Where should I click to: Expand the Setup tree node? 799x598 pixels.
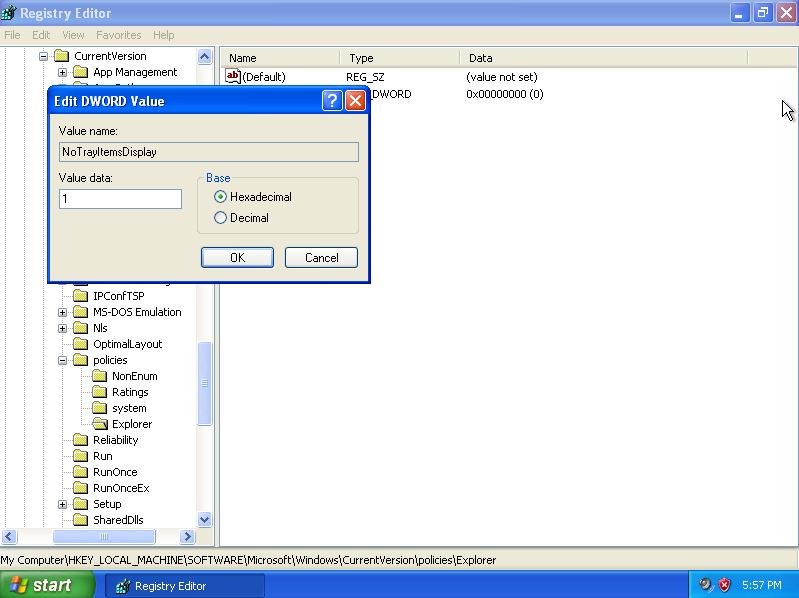point(62,504)
